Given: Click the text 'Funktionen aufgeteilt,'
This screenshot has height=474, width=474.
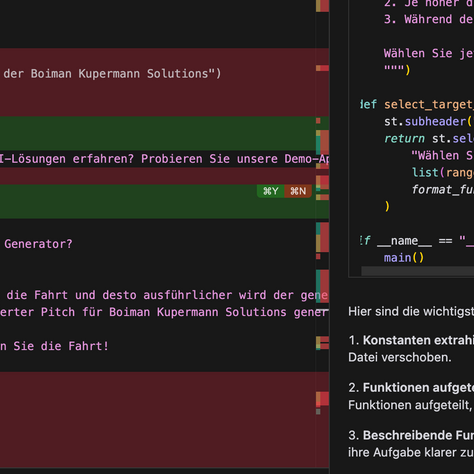Looking at the screenshot, I should pos(410,405).
